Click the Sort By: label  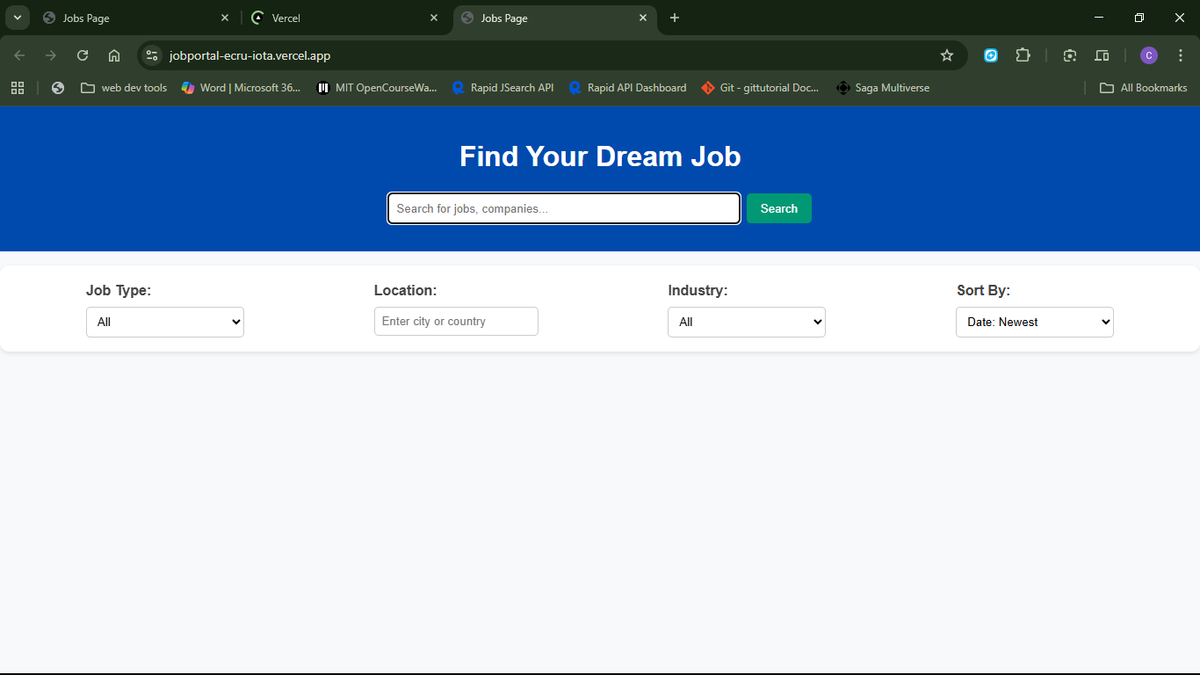coord(983,290)
